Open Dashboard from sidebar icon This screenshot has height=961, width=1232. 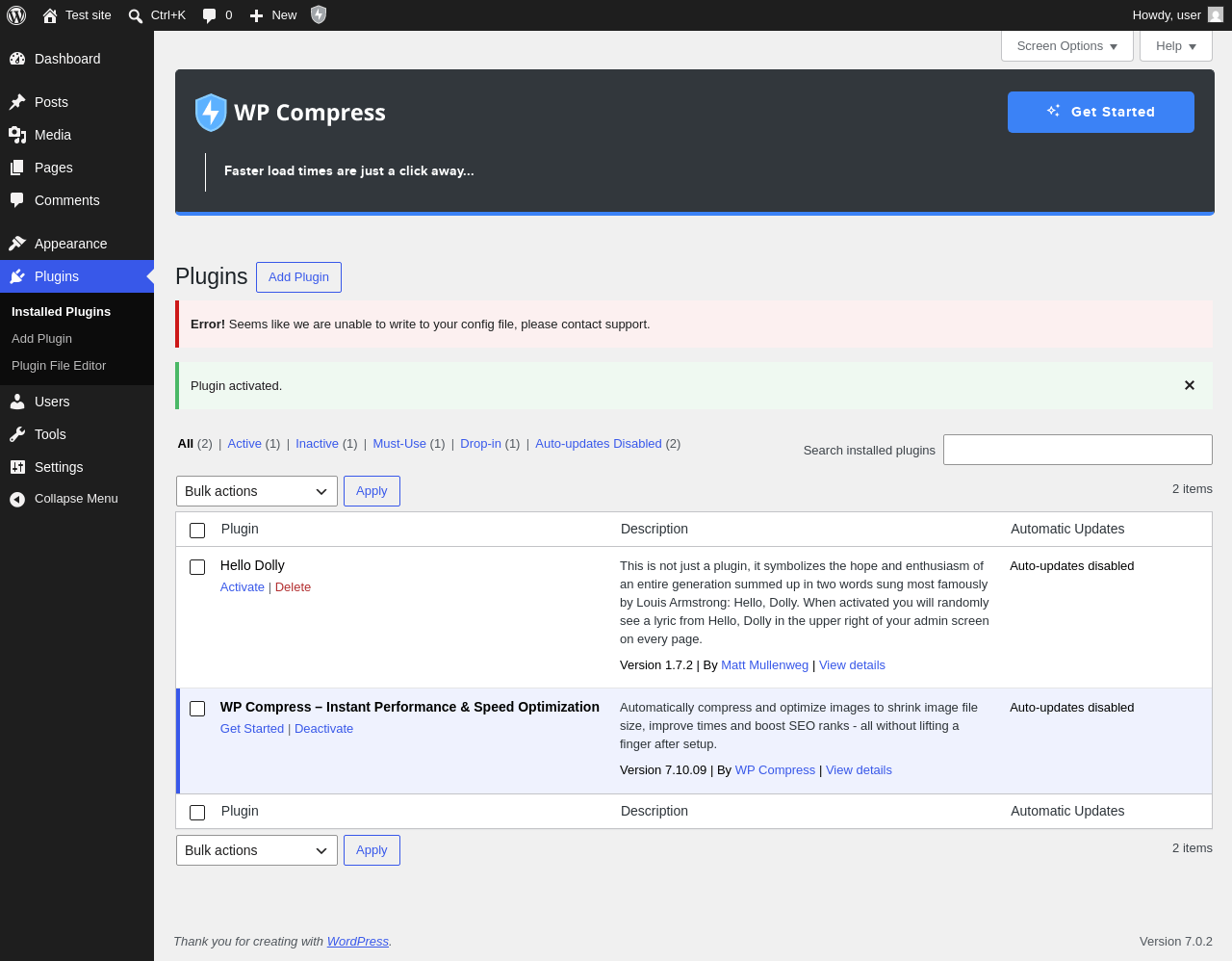pyautogui.click(x=17, y=59)
